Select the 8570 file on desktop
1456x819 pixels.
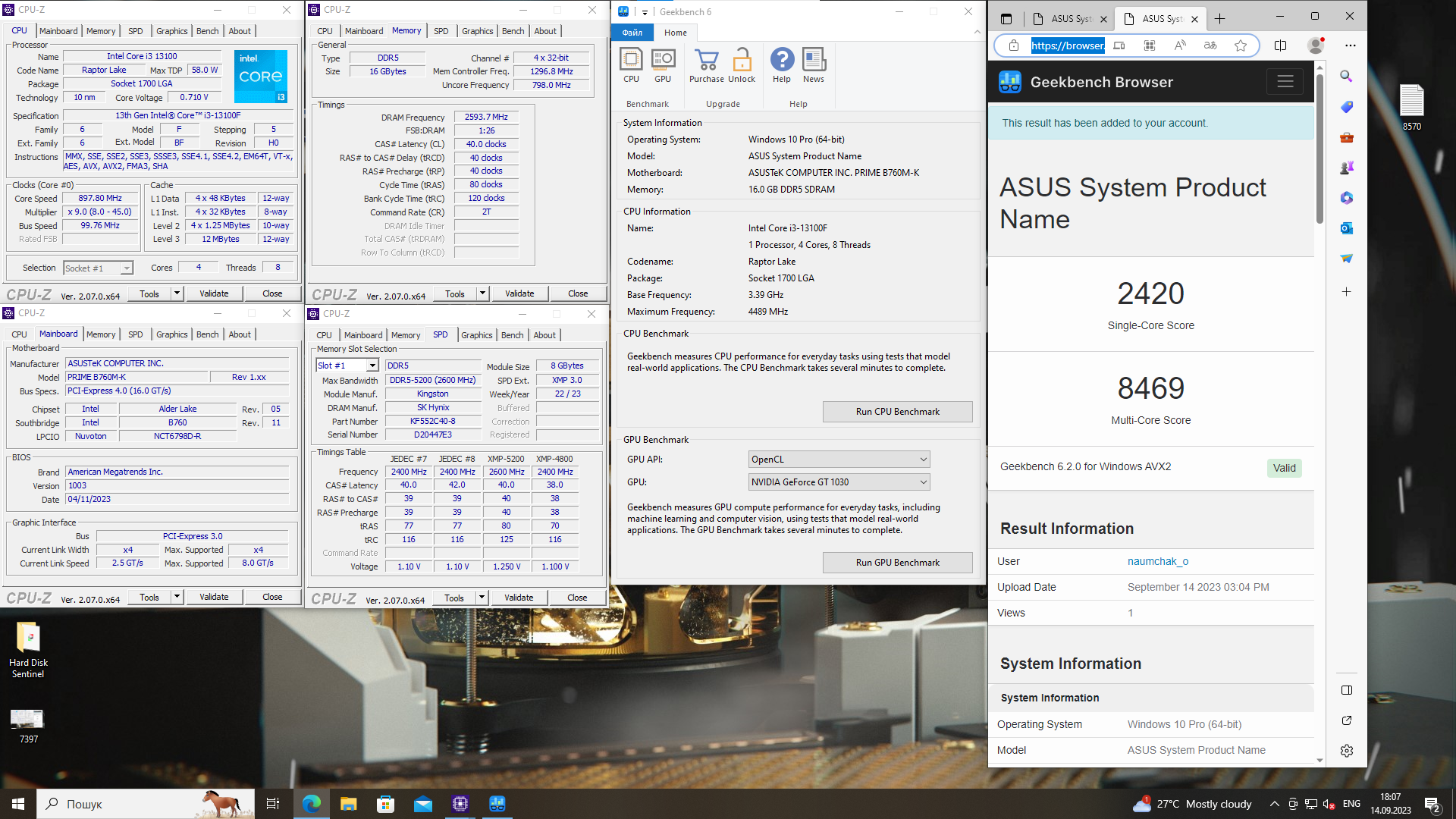(x=1411, y=107)
